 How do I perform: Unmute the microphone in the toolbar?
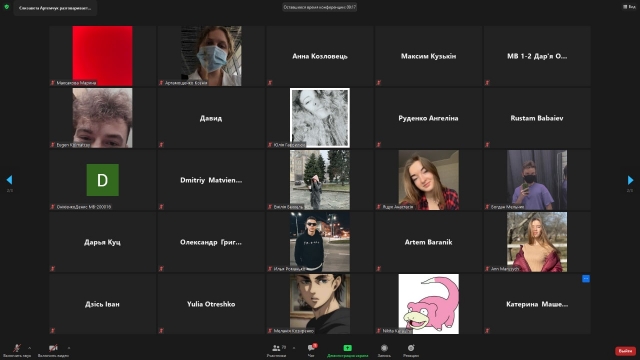coord(17,350)
